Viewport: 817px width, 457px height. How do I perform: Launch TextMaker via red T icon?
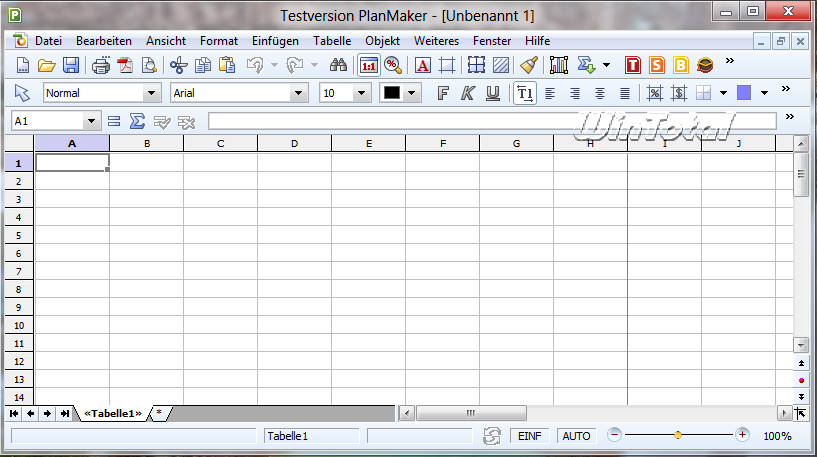pyautogui.click(x=633, y=65)
